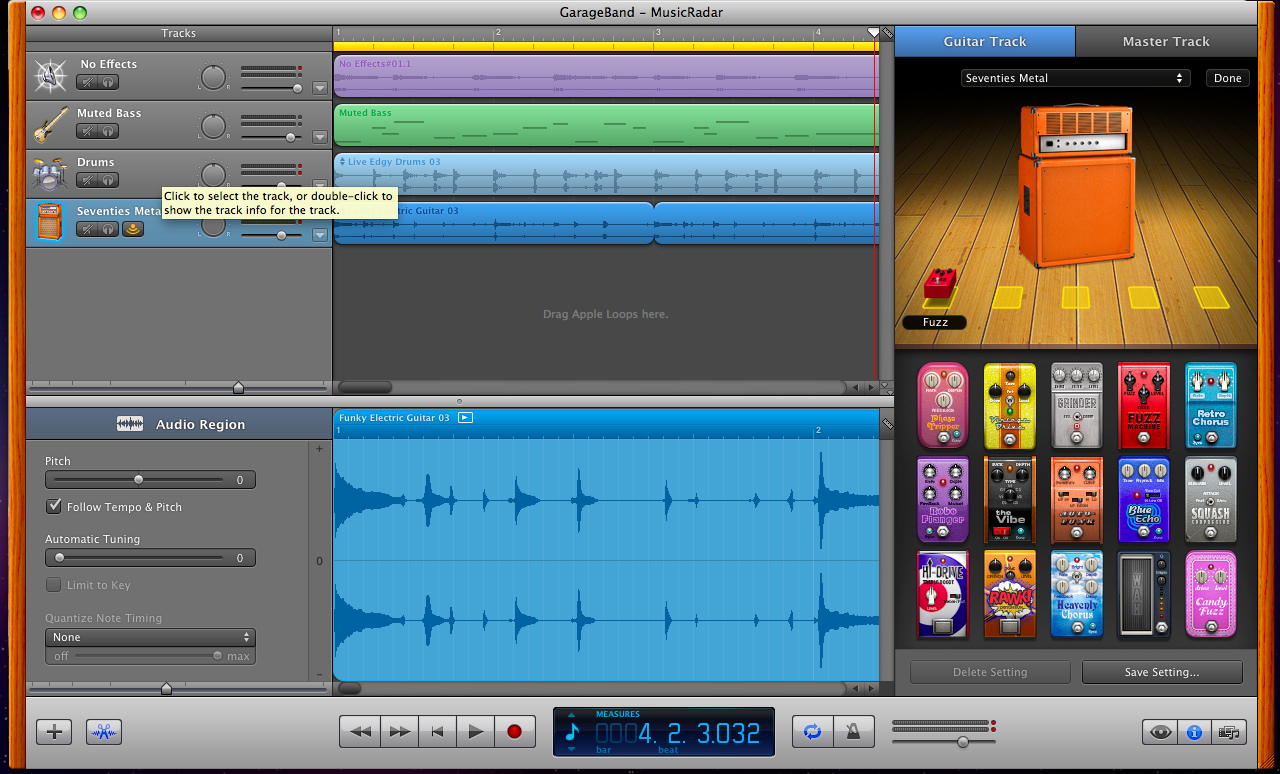The height and width of the screenshot is (774, 1280).
Task: Open the Quantize Note Timing menu
Action: click(x=149, y=637)
